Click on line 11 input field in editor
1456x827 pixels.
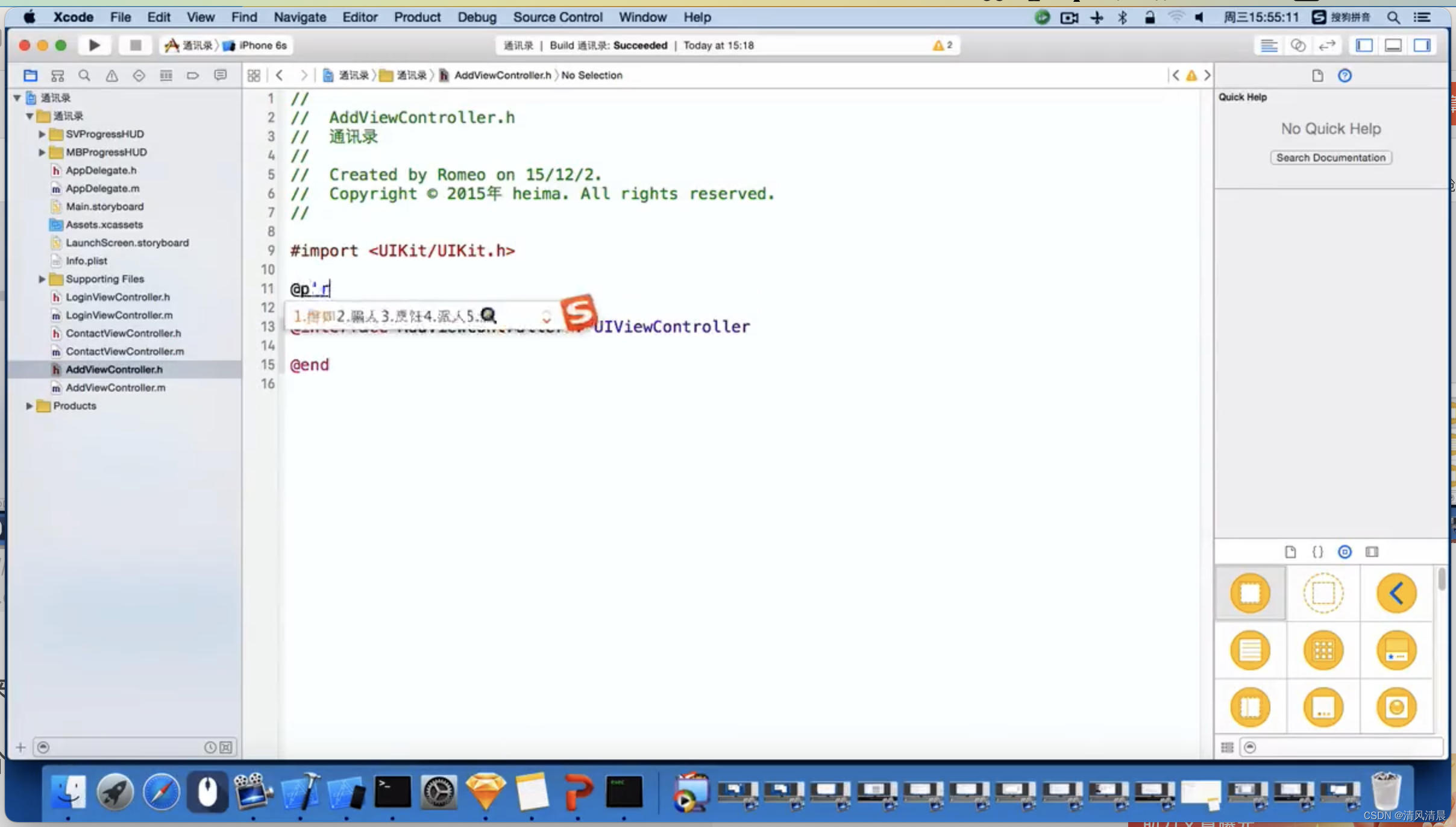click(x=329, y=289)
